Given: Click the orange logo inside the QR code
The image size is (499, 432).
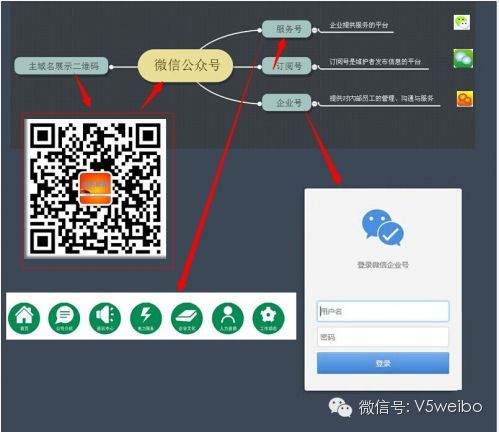Looking at the screenshot, I should 95,188.
